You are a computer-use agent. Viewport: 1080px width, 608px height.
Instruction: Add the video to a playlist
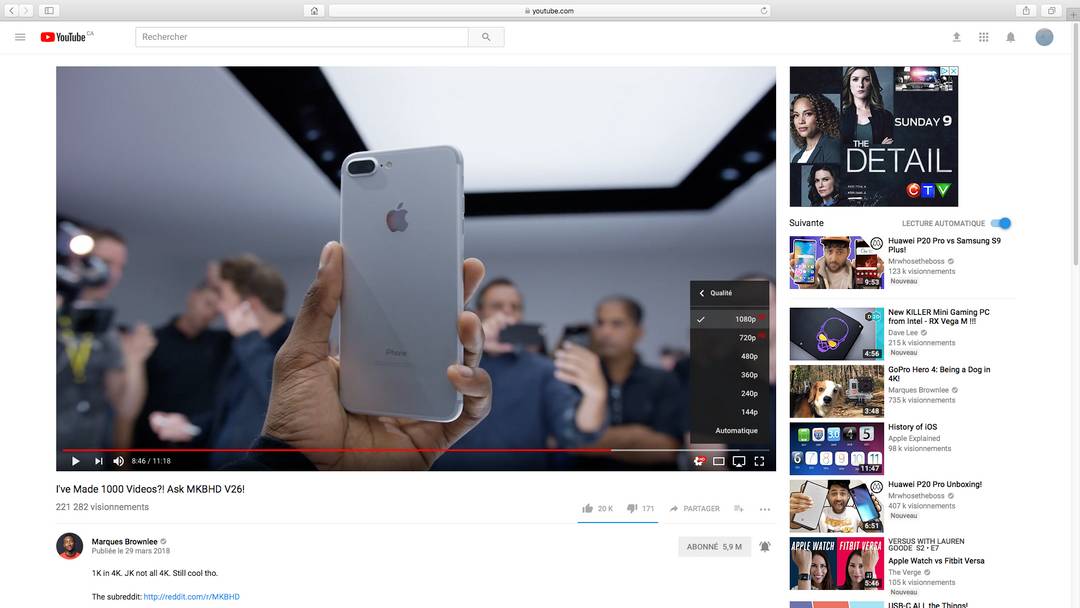pos(739,509)
